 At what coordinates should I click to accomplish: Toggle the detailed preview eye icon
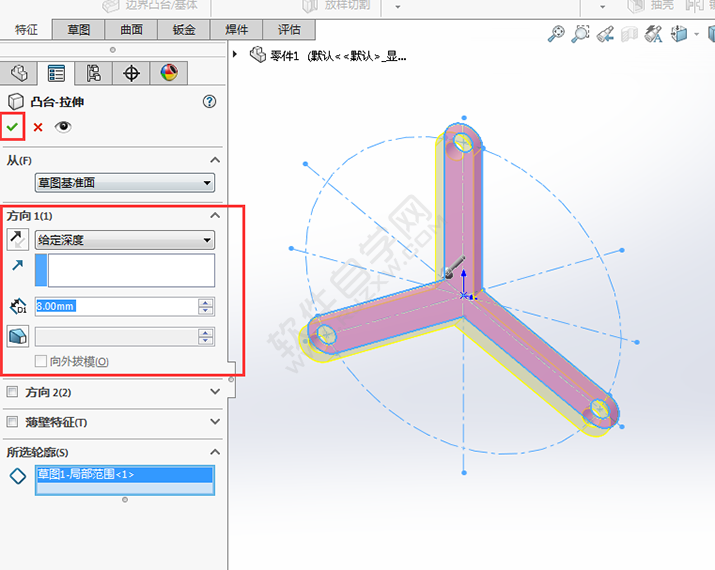[x=63, y=126]
